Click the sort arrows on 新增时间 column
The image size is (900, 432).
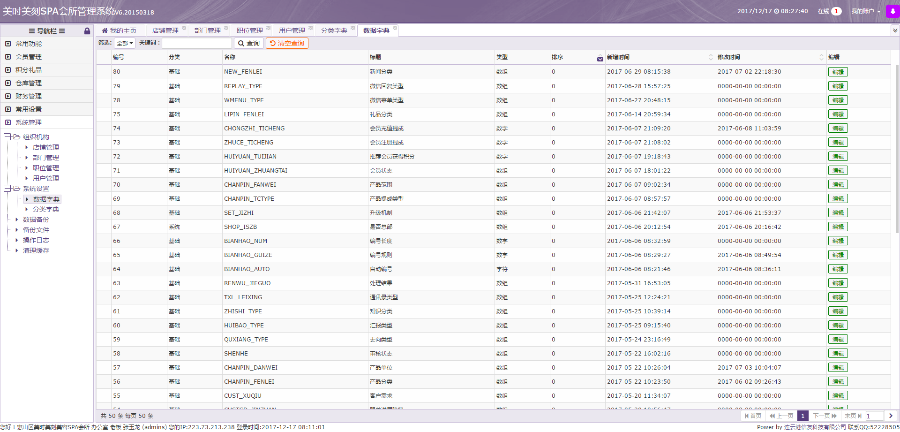pos(709,58)
